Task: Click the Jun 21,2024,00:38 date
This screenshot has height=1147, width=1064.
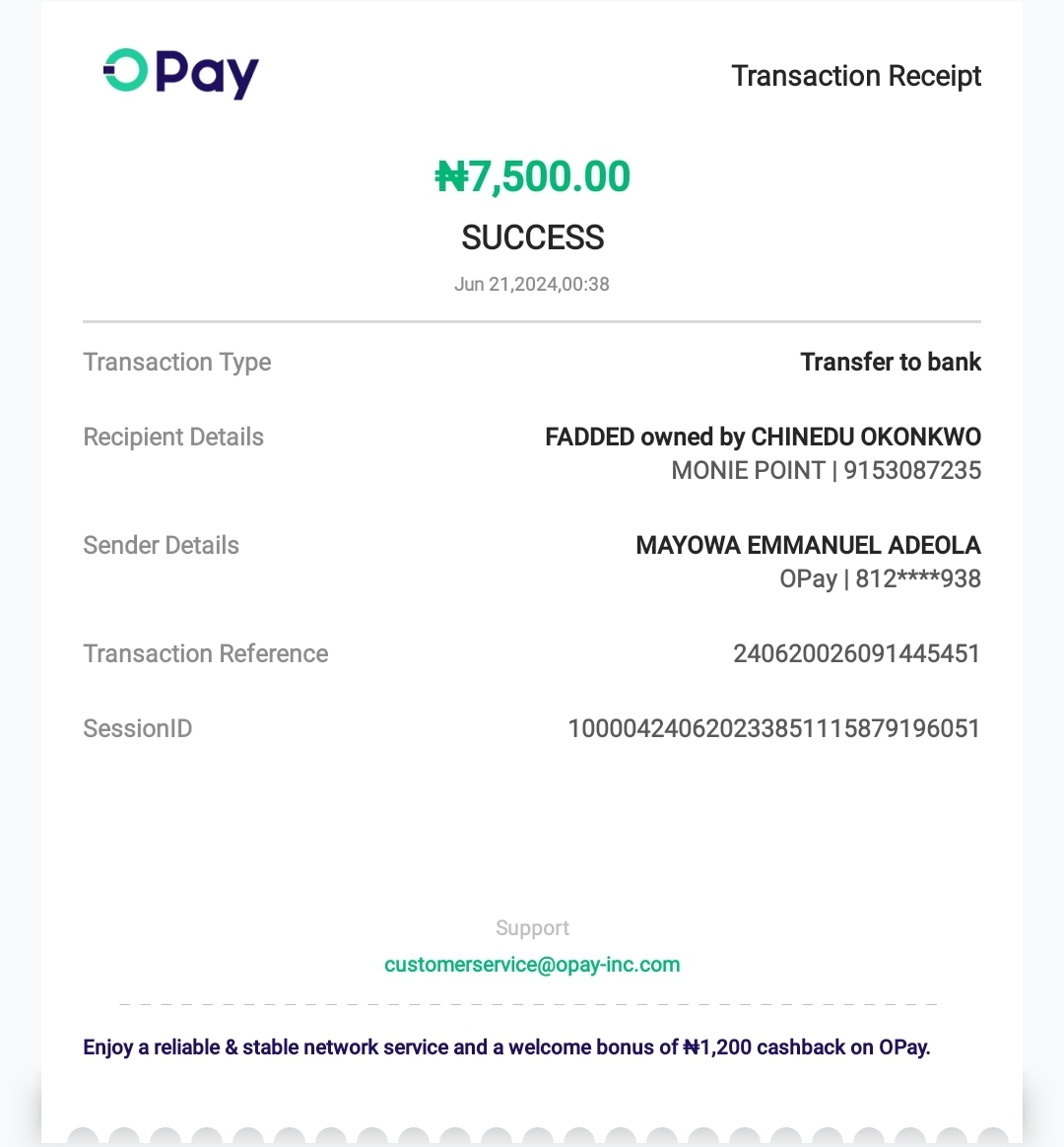Action: pyautogui.click(x=532, y=285)
